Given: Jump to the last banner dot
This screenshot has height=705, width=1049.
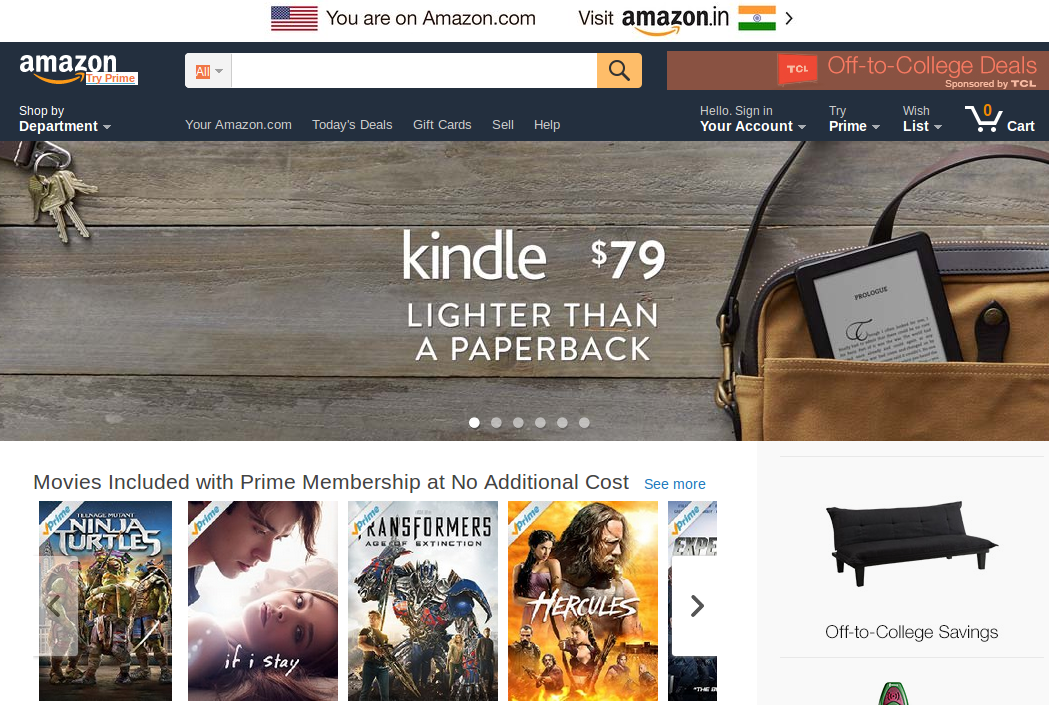Looking at the screenshot, I should (584, 423).
